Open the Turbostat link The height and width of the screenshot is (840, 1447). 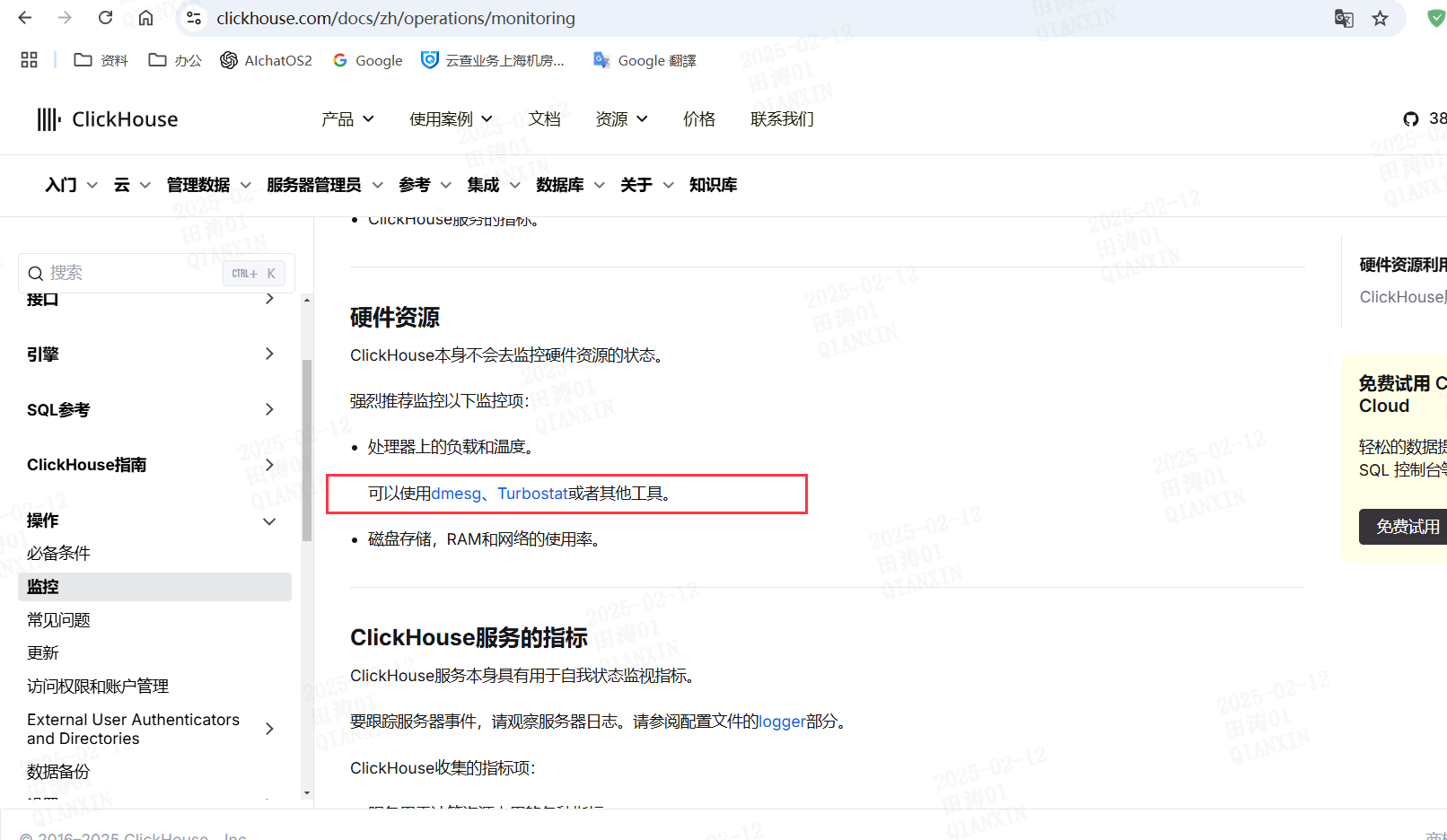(532, 494)
